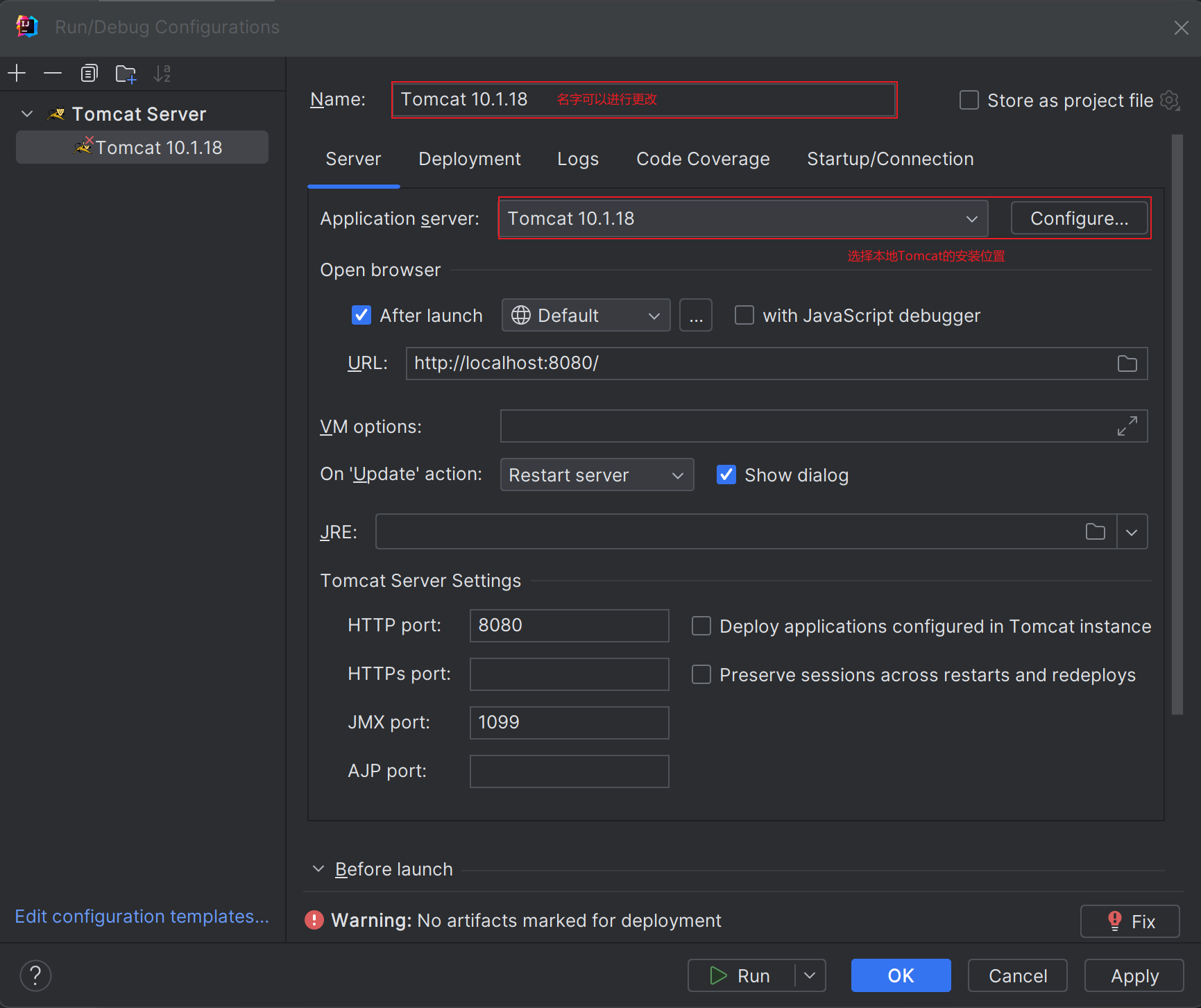This screenshot has height=1008, width=1201.
Task: Click the Fix button for deployment warning
Action: 1130,921
